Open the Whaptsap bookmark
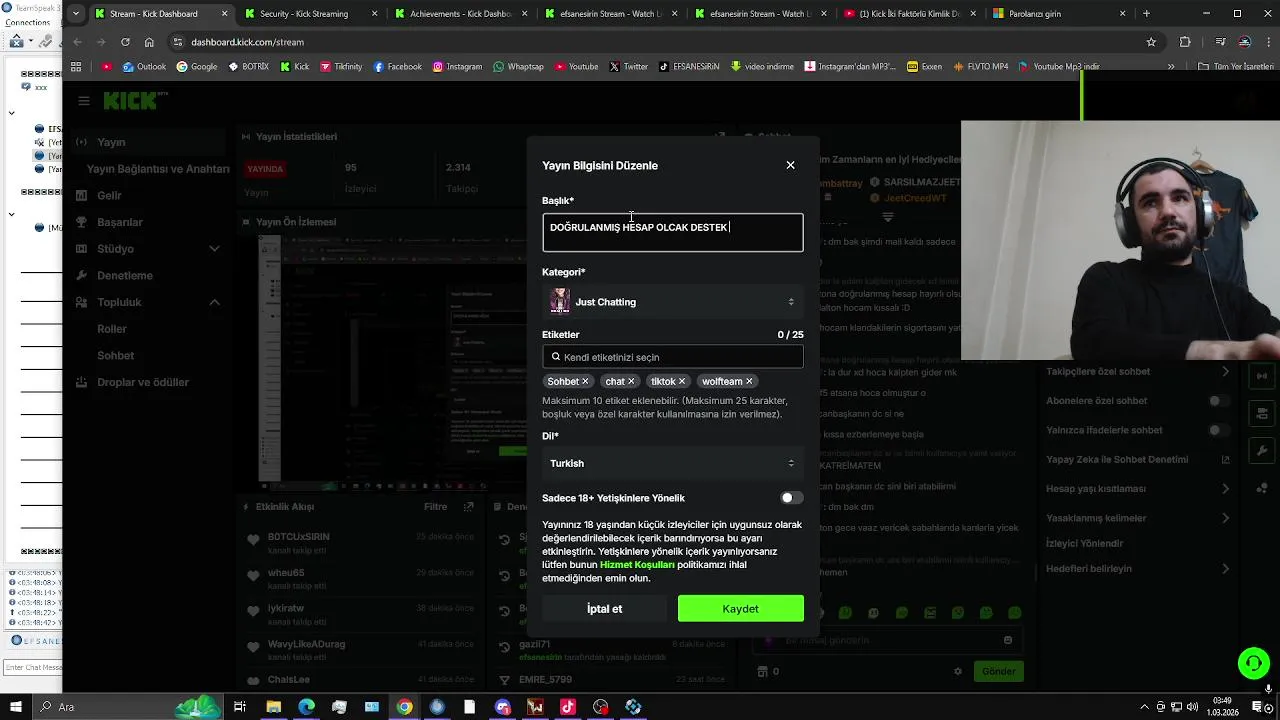This screenshot has height=720, width=1280. pyautogui.click(x=518, y=67)
